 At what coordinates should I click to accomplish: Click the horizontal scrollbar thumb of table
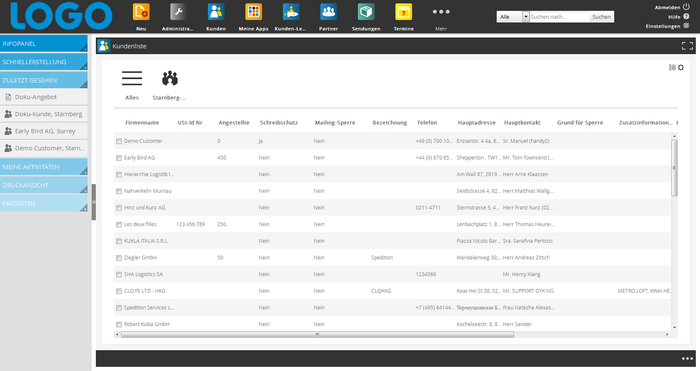[x=317, y=334]
